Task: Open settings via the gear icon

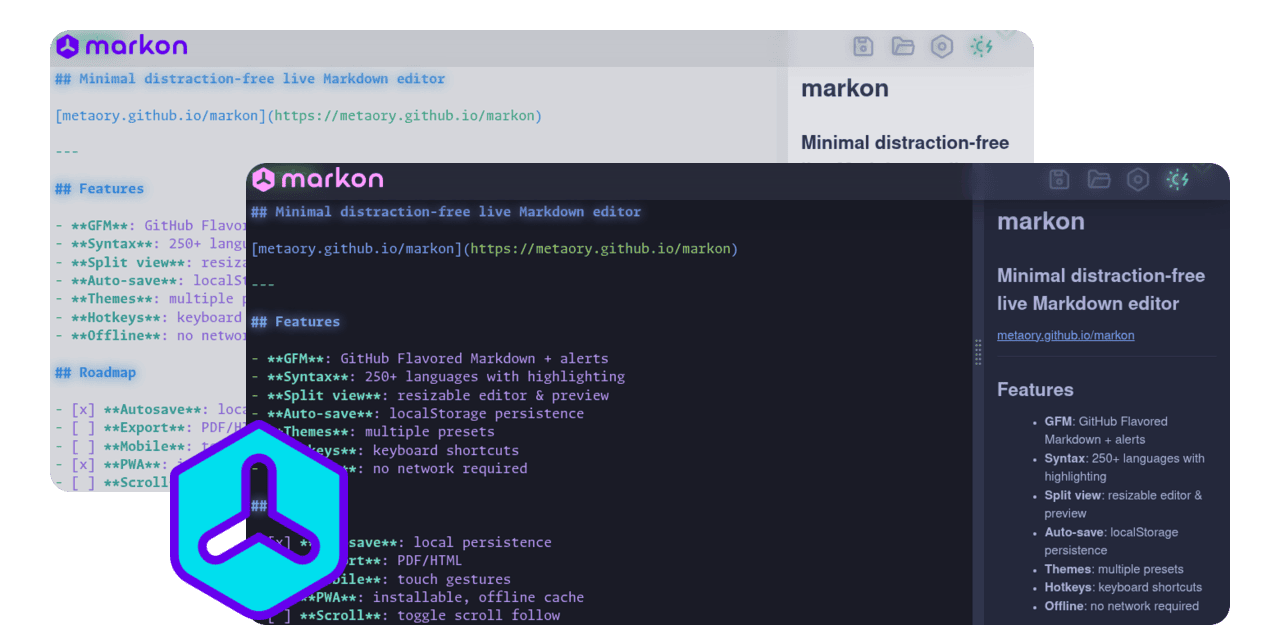Action: 1138,179
